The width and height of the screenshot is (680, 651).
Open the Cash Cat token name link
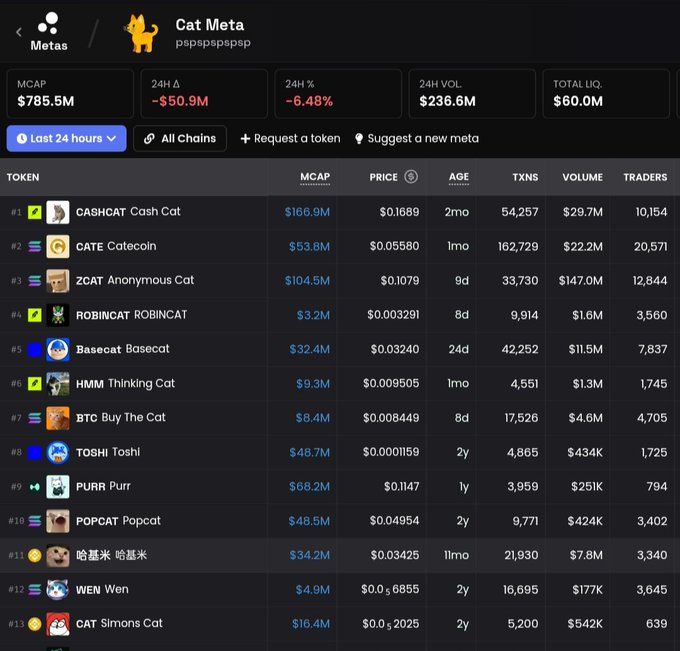tap(155, 211)
